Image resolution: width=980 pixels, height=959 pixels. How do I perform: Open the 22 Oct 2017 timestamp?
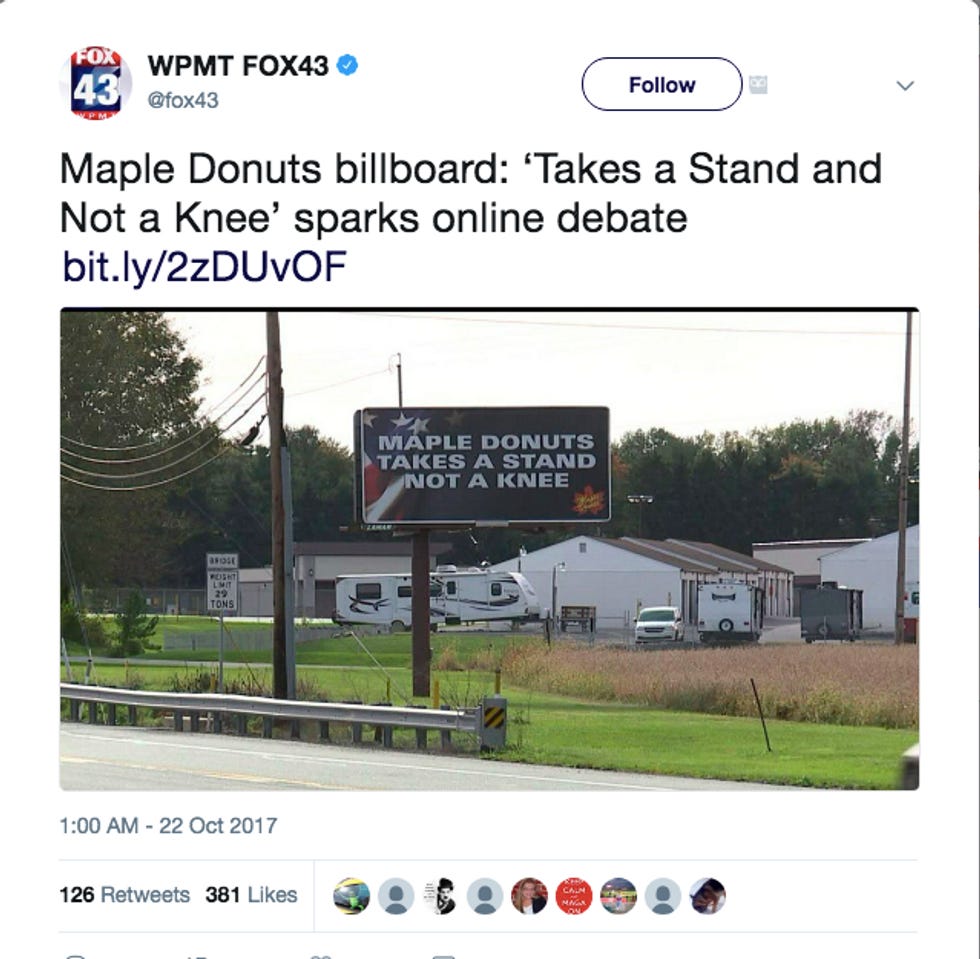[x=168, y=826]
